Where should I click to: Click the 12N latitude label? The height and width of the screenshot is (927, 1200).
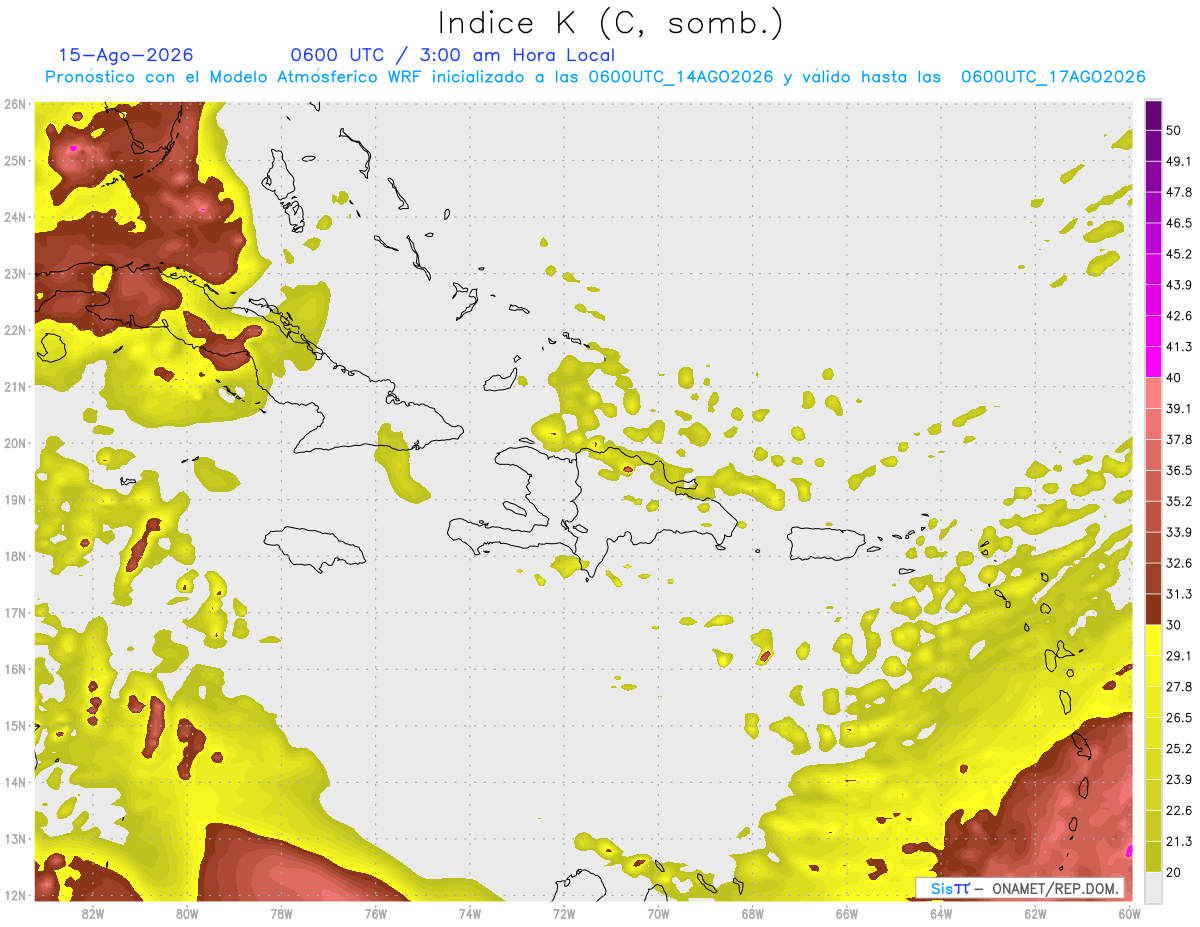(14, 895)
